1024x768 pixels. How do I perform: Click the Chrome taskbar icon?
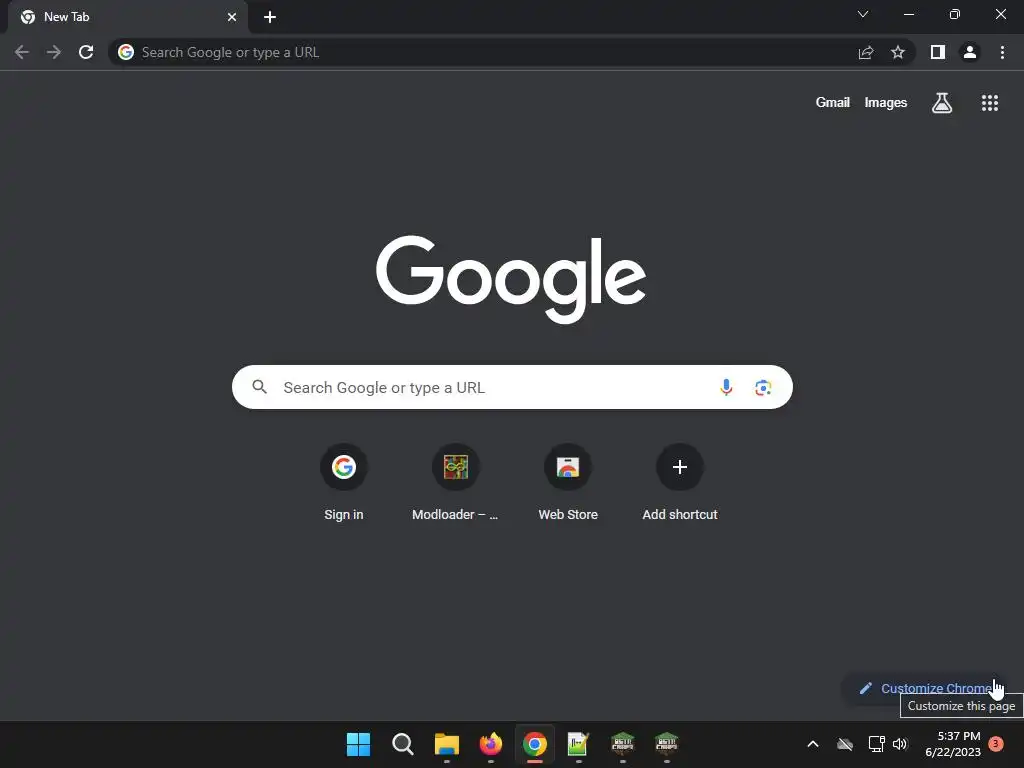[x=535, y=744]
